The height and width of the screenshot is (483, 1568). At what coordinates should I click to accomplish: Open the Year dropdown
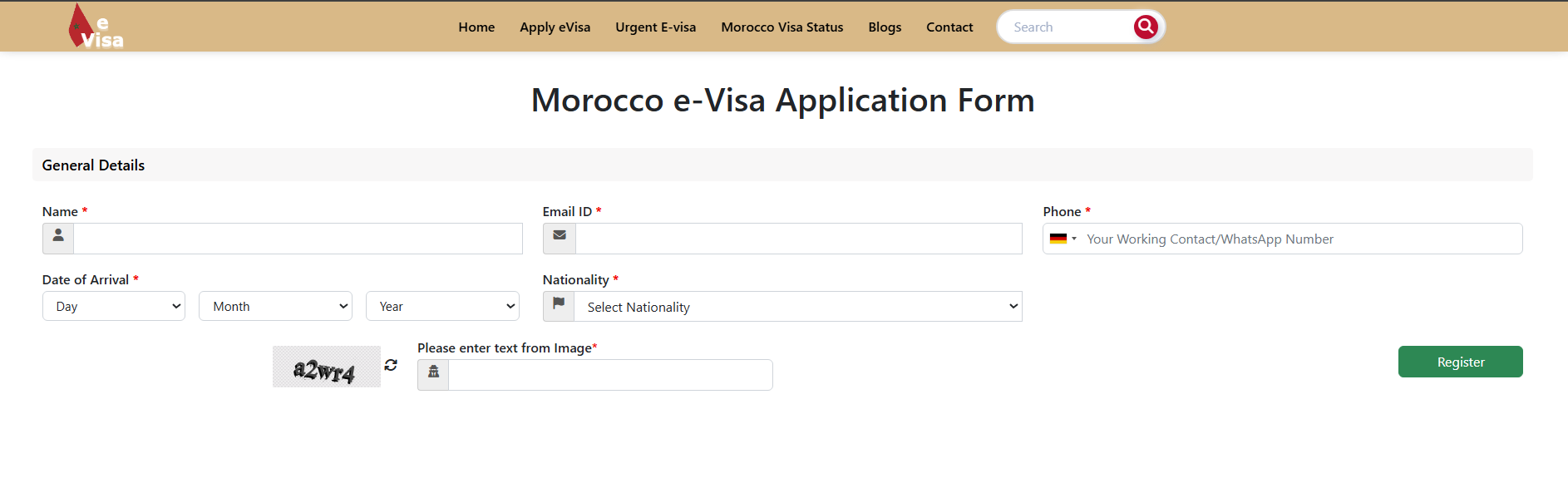point(442,306)
